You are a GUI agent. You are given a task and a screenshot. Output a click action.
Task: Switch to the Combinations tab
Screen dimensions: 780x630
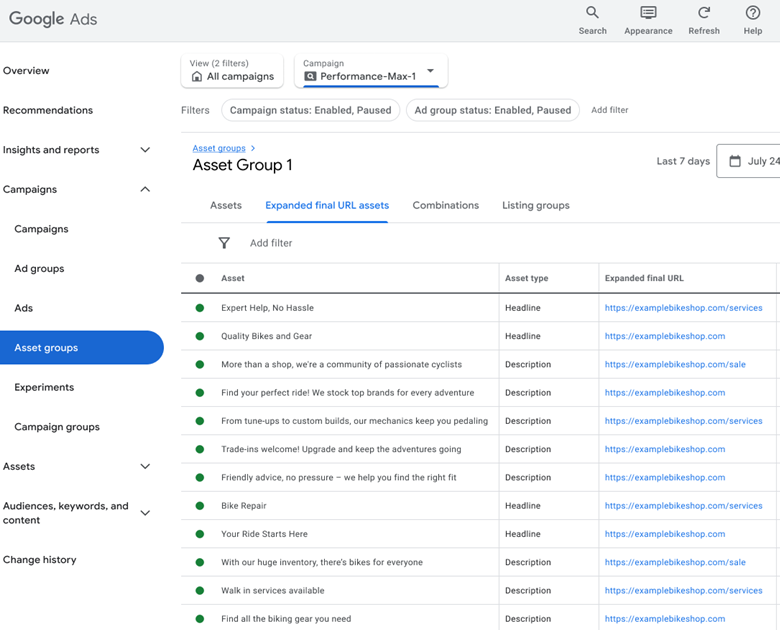click(x=445, y=205)
